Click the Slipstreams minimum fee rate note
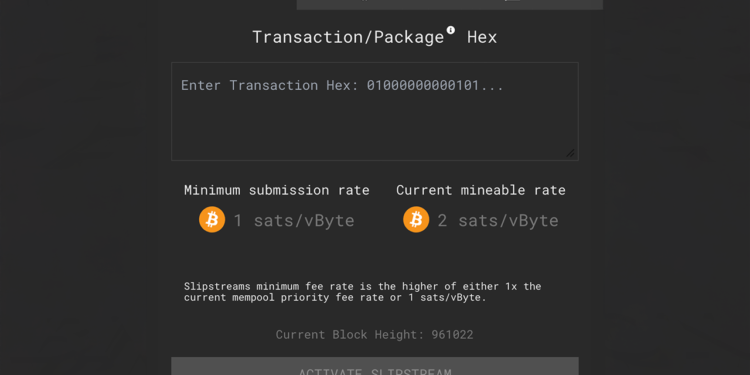 363,292
